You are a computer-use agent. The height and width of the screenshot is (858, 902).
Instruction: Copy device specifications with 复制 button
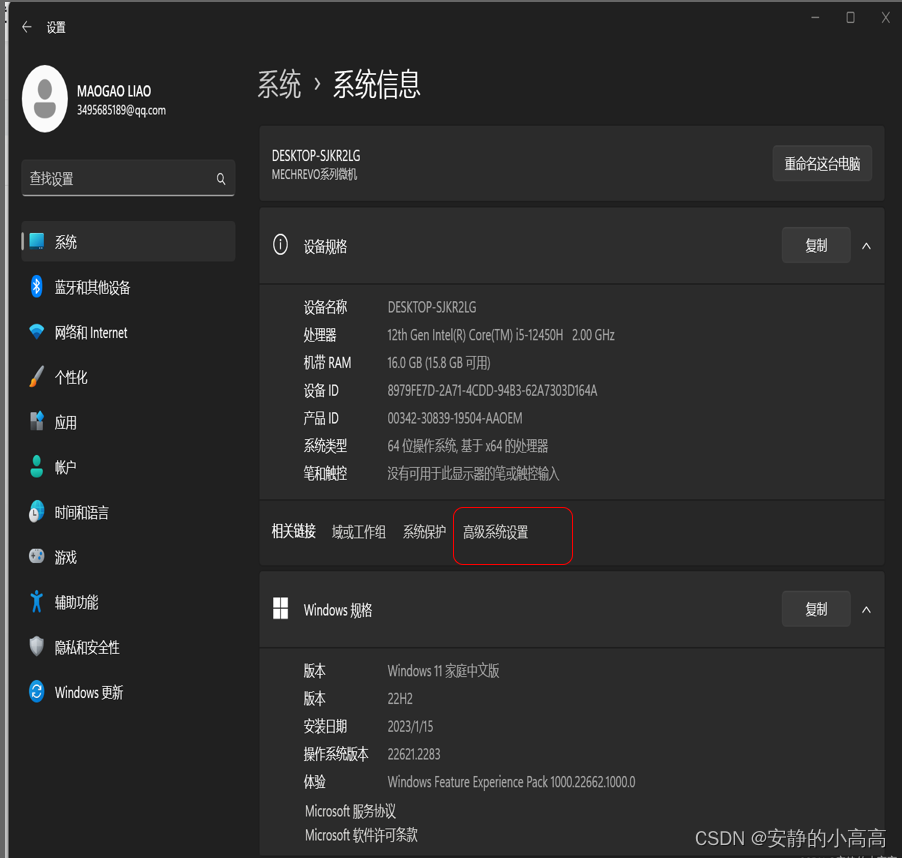point(816,246)
